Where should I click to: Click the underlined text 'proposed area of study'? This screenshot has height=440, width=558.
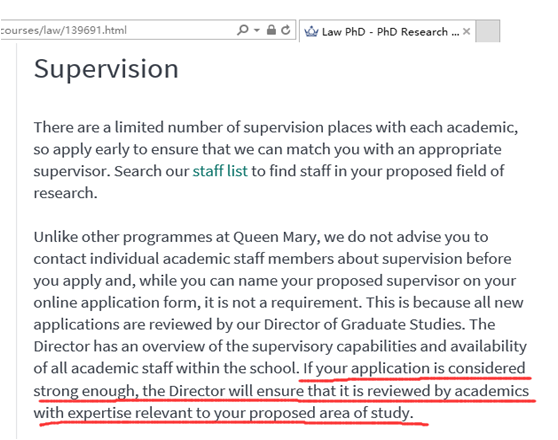(329, 413)
